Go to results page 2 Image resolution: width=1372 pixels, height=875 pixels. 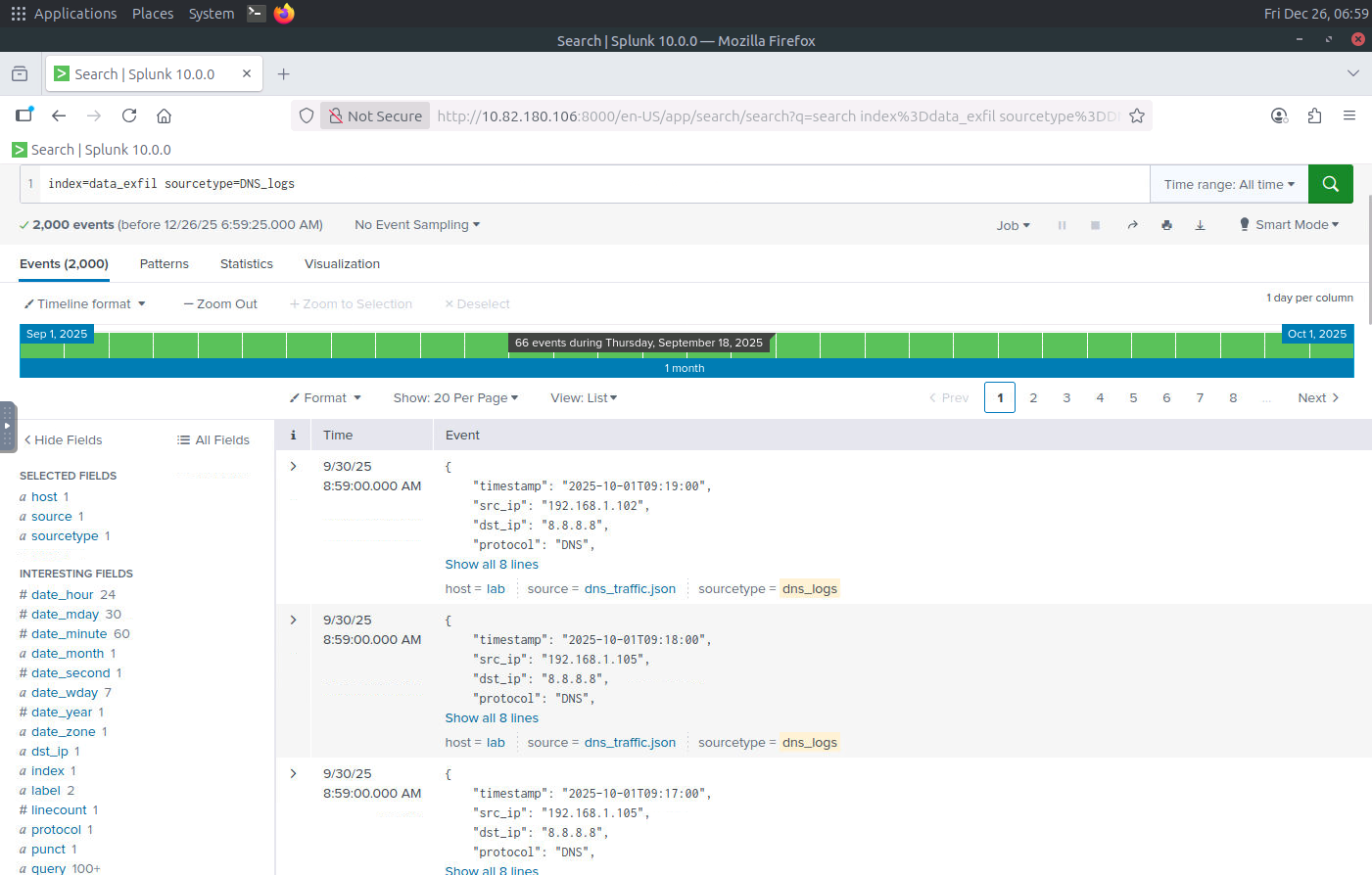[x=1033, y=398]
